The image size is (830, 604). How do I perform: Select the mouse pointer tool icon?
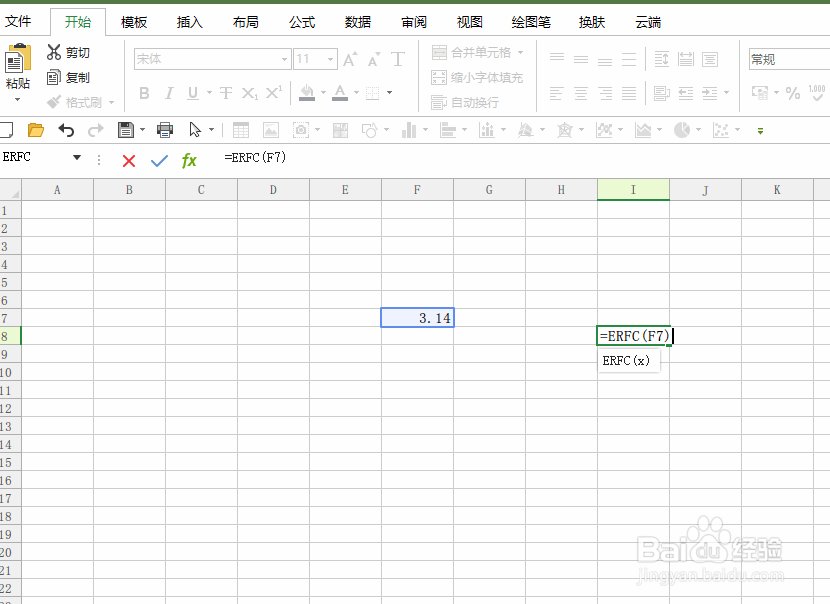(x=195, y=130)
